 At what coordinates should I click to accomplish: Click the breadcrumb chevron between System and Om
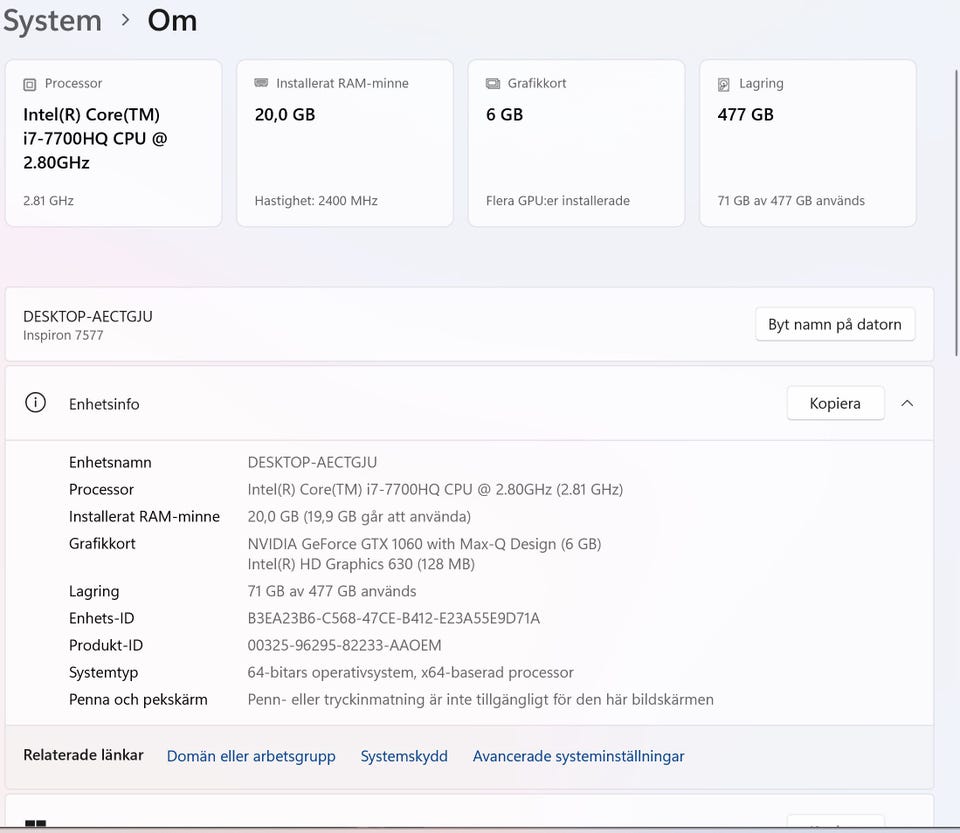[x=125, y=20]
